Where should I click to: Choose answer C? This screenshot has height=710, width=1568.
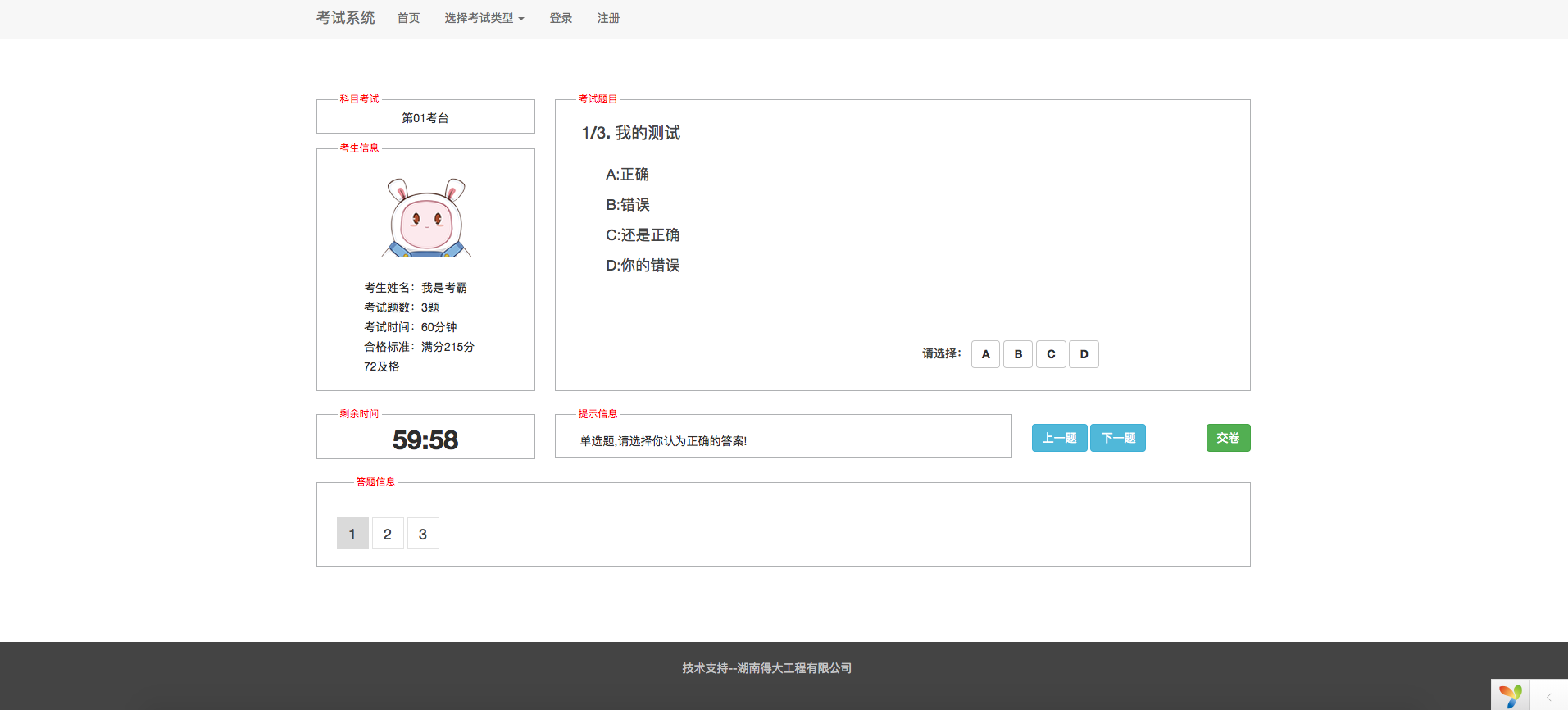click(x=1051, y=354)
